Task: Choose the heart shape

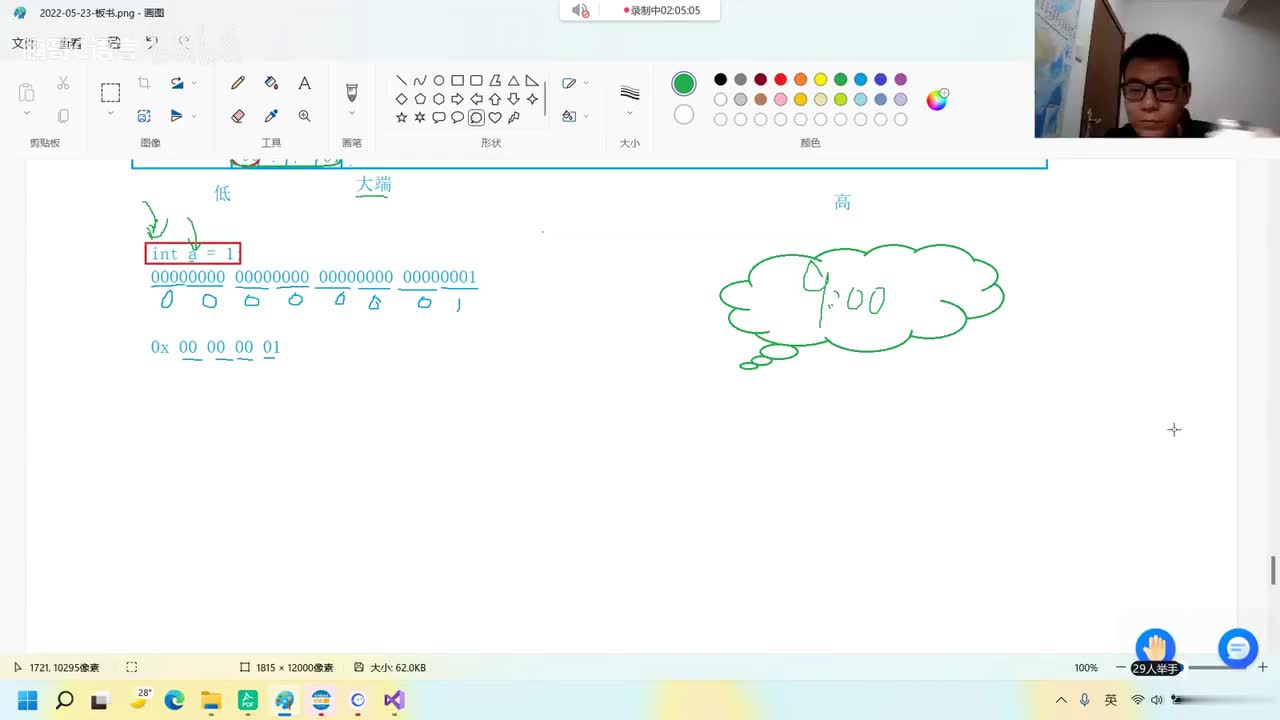Action: tap(494, 117)
